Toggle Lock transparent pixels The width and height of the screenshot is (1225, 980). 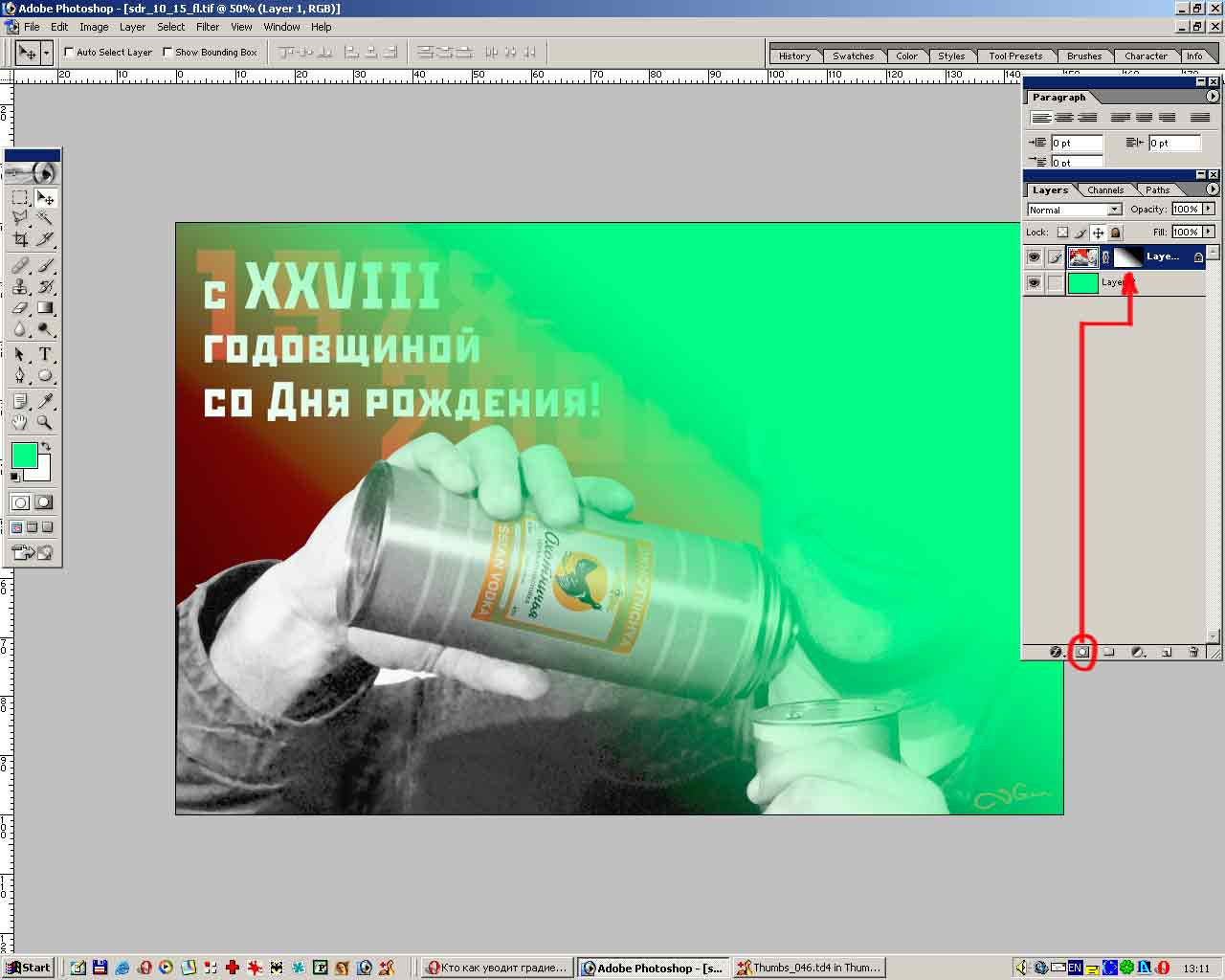(1062, 233)
